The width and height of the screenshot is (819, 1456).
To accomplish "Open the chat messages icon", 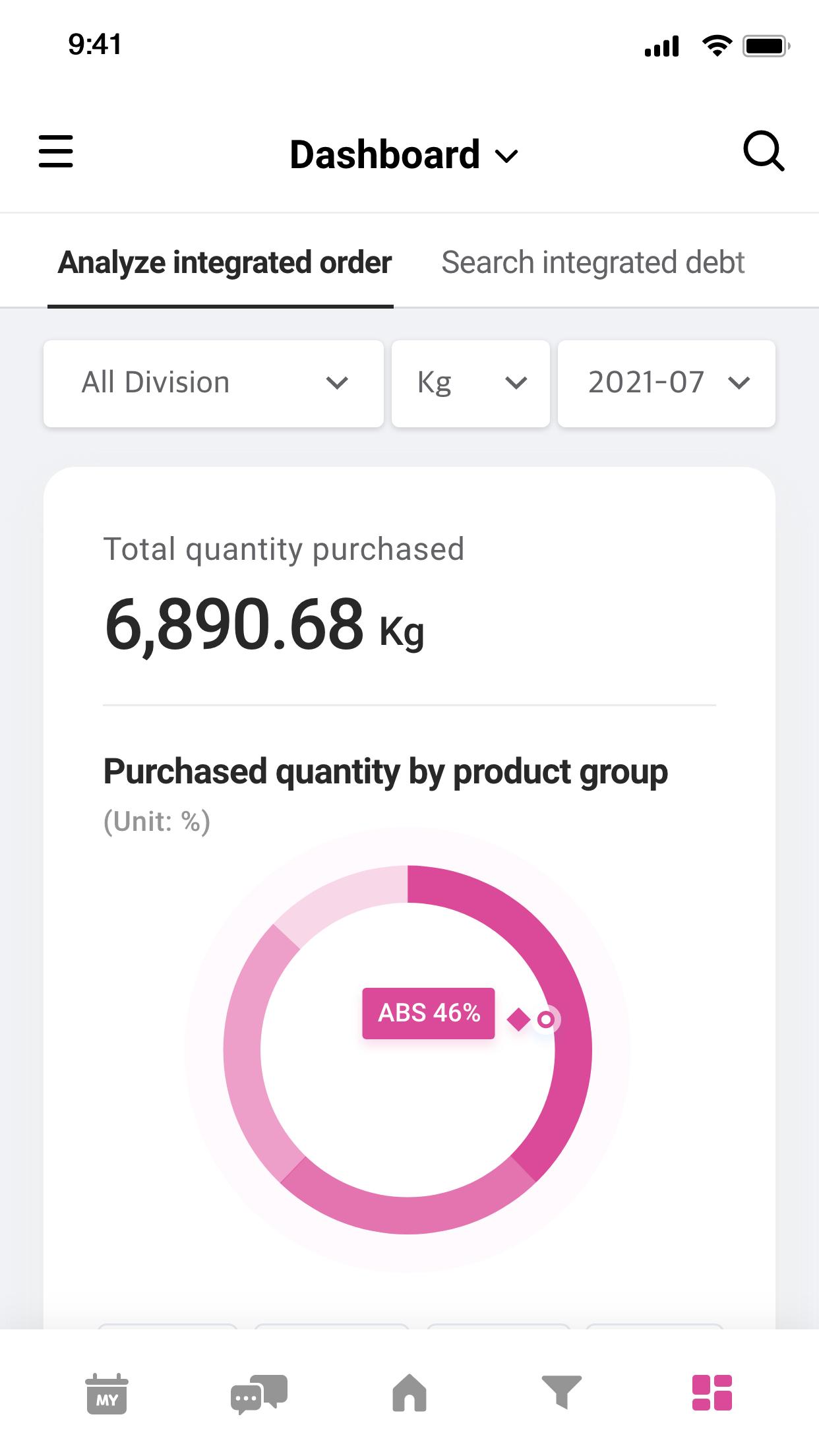I will click(258, 1394).
